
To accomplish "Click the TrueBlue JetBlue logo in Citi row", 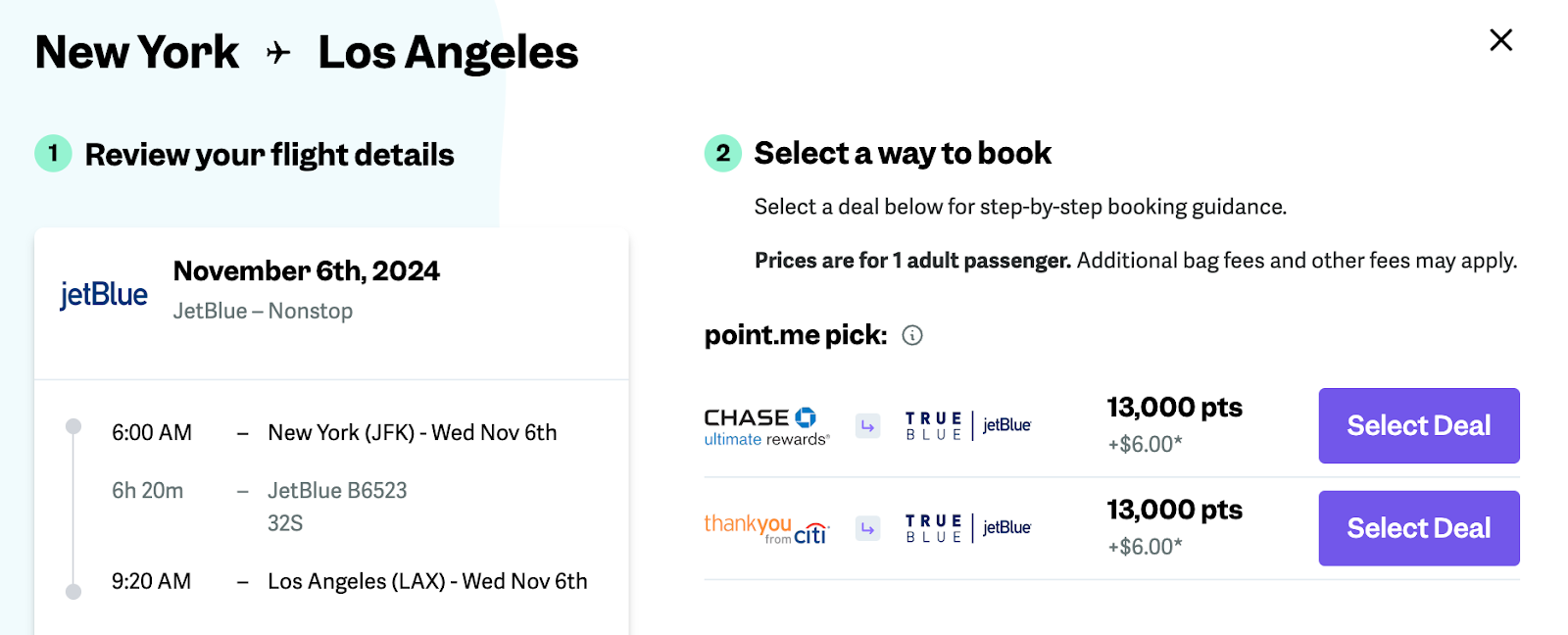I will point(968,528).
